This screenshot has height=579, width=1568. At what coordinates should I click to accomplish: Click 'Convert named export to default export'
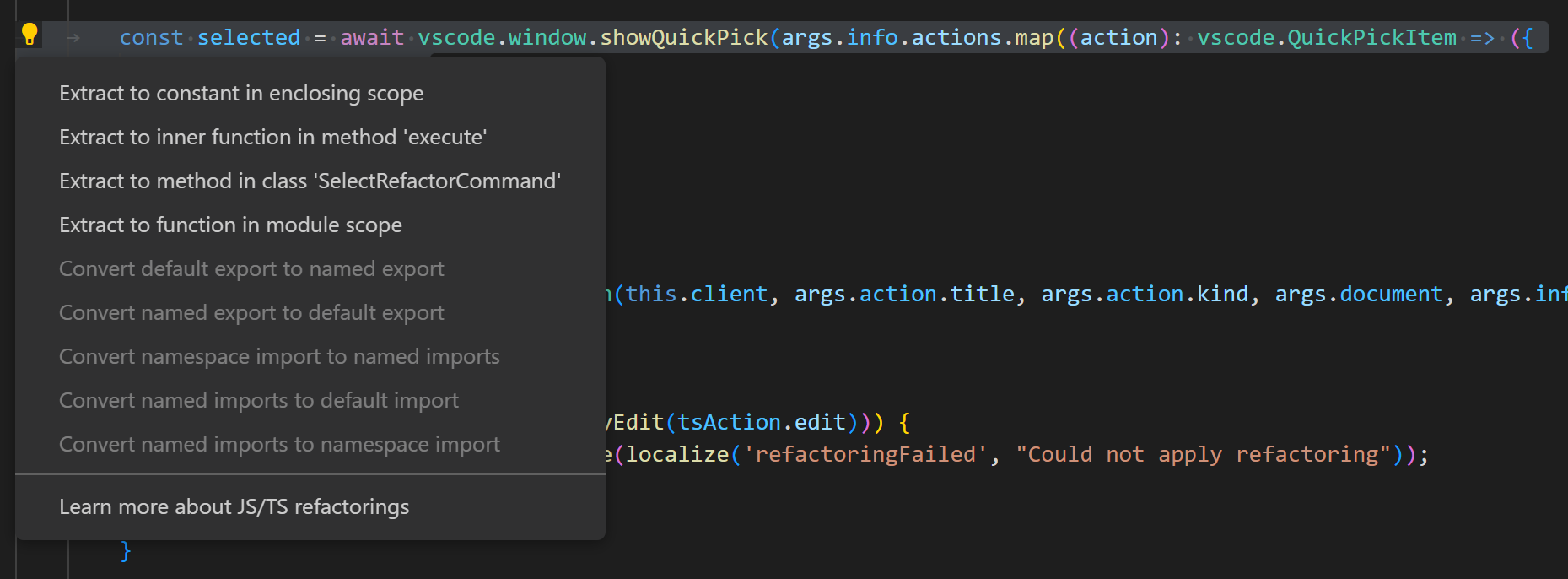click(x=251, y=313)
